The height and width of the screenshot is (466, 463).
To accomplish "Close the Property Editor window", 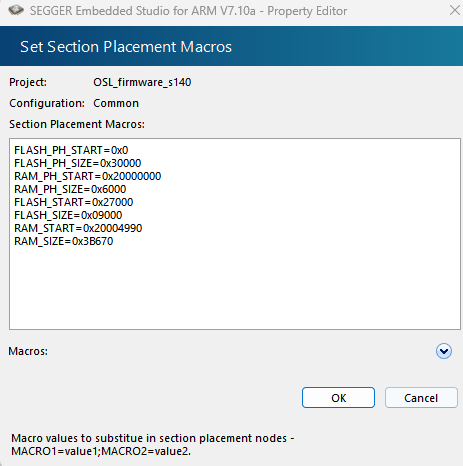I will (454, 10).
